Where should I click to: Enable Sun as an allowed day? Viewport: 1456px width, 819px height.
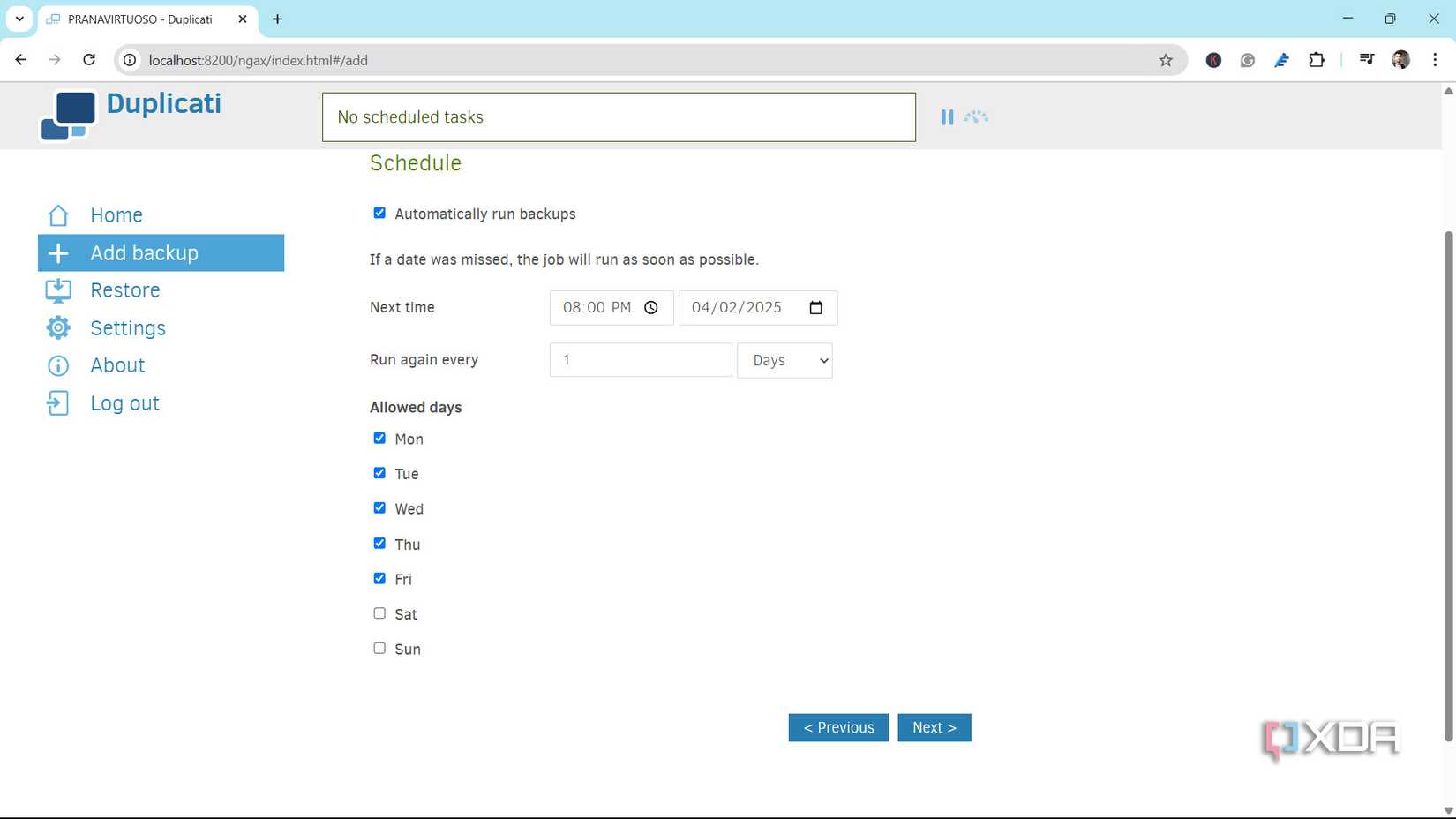click(x=379, y=648)
